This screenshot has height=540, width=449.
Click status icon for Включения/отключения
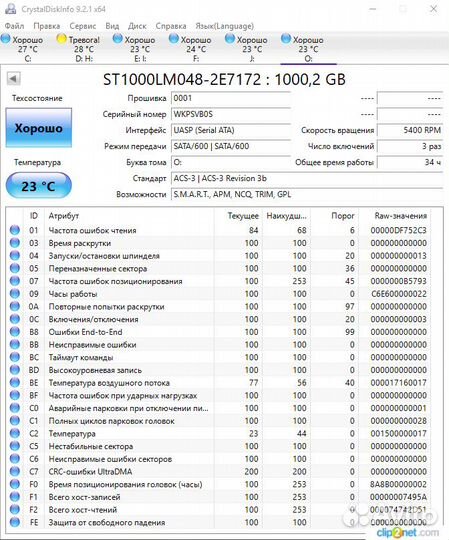coord(14,319)
